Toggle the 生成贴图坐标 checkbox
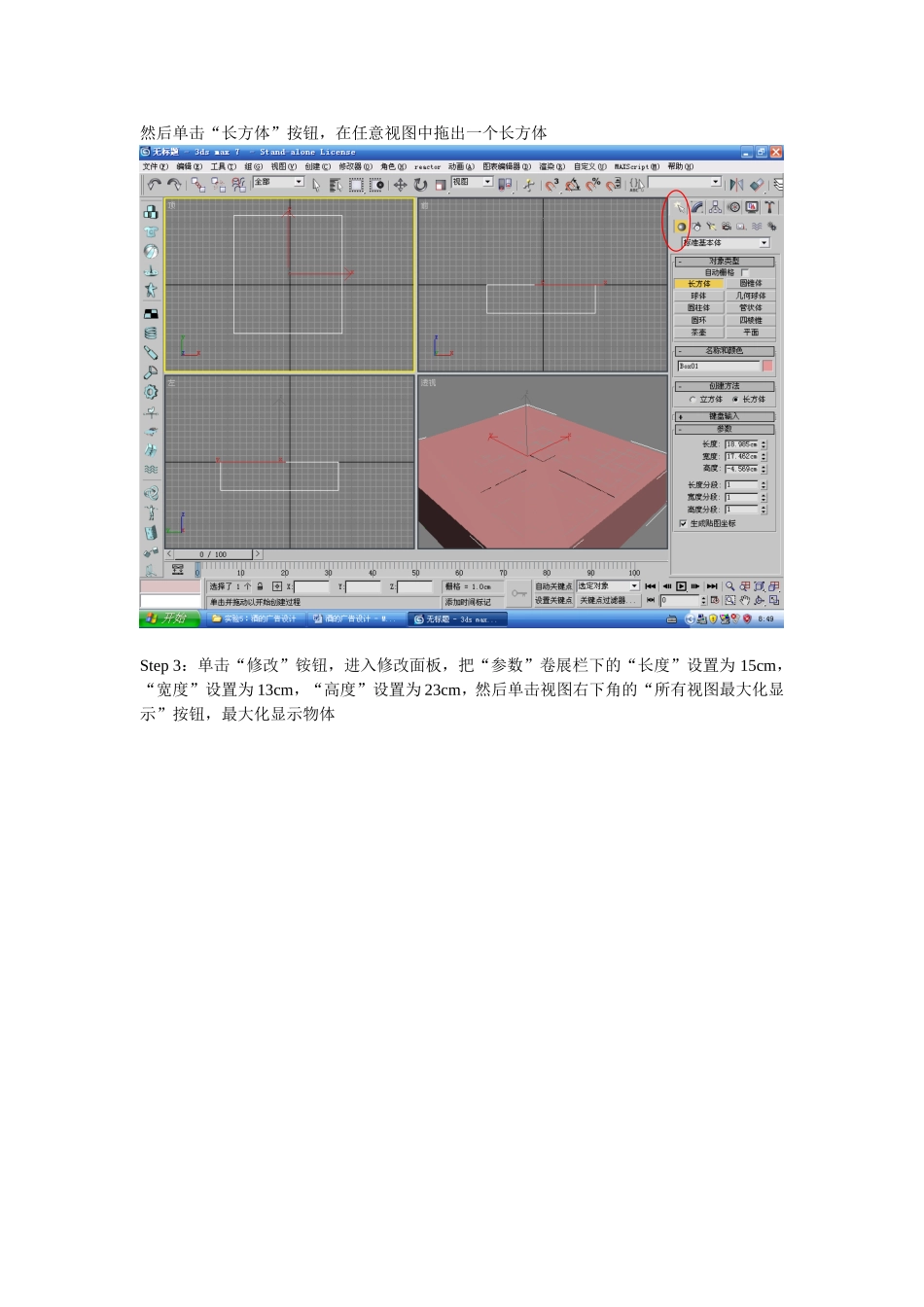 (683, 523)
